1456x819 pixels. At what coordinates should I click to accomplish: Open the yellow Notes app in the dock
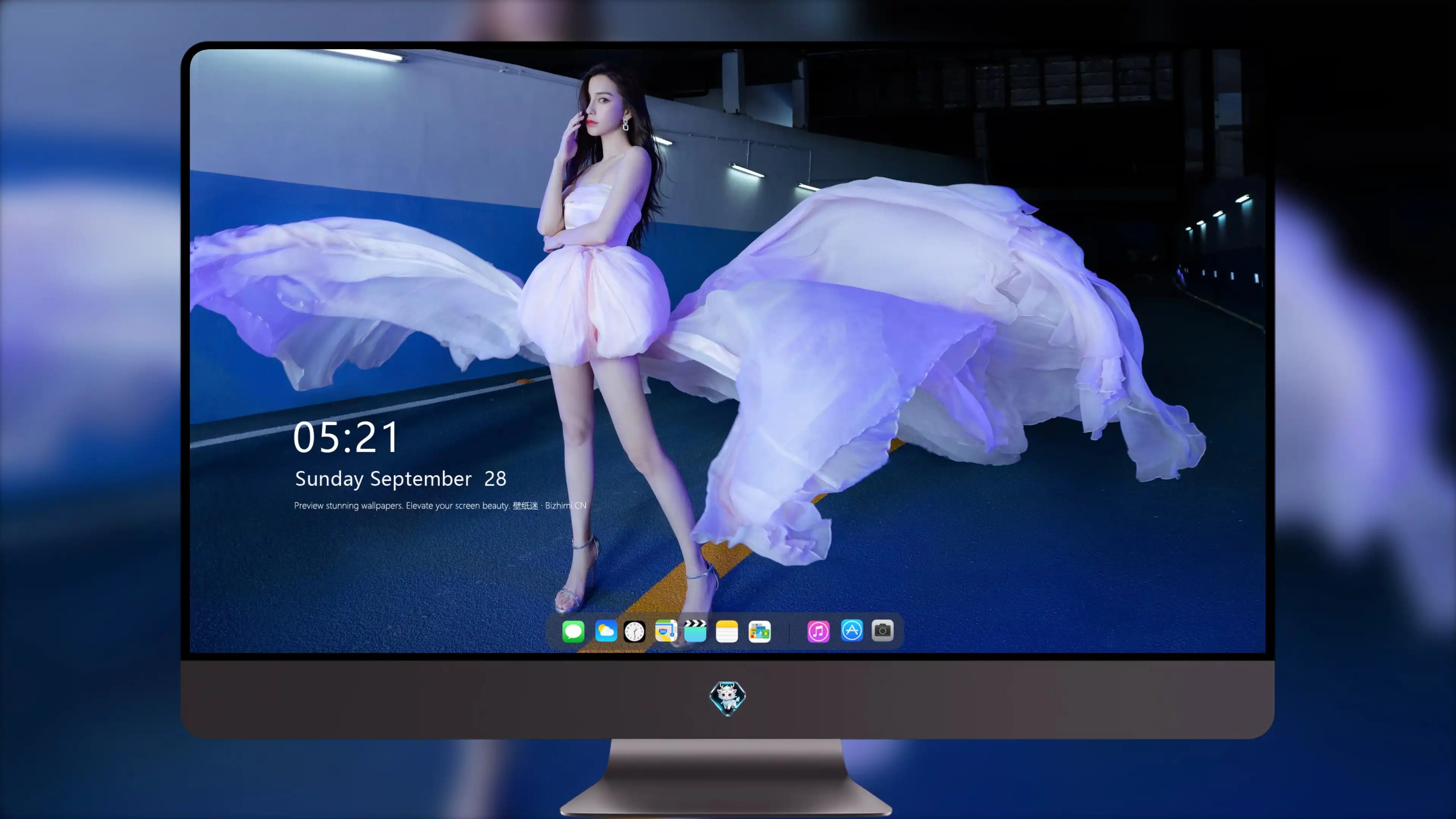pos(727,631)
